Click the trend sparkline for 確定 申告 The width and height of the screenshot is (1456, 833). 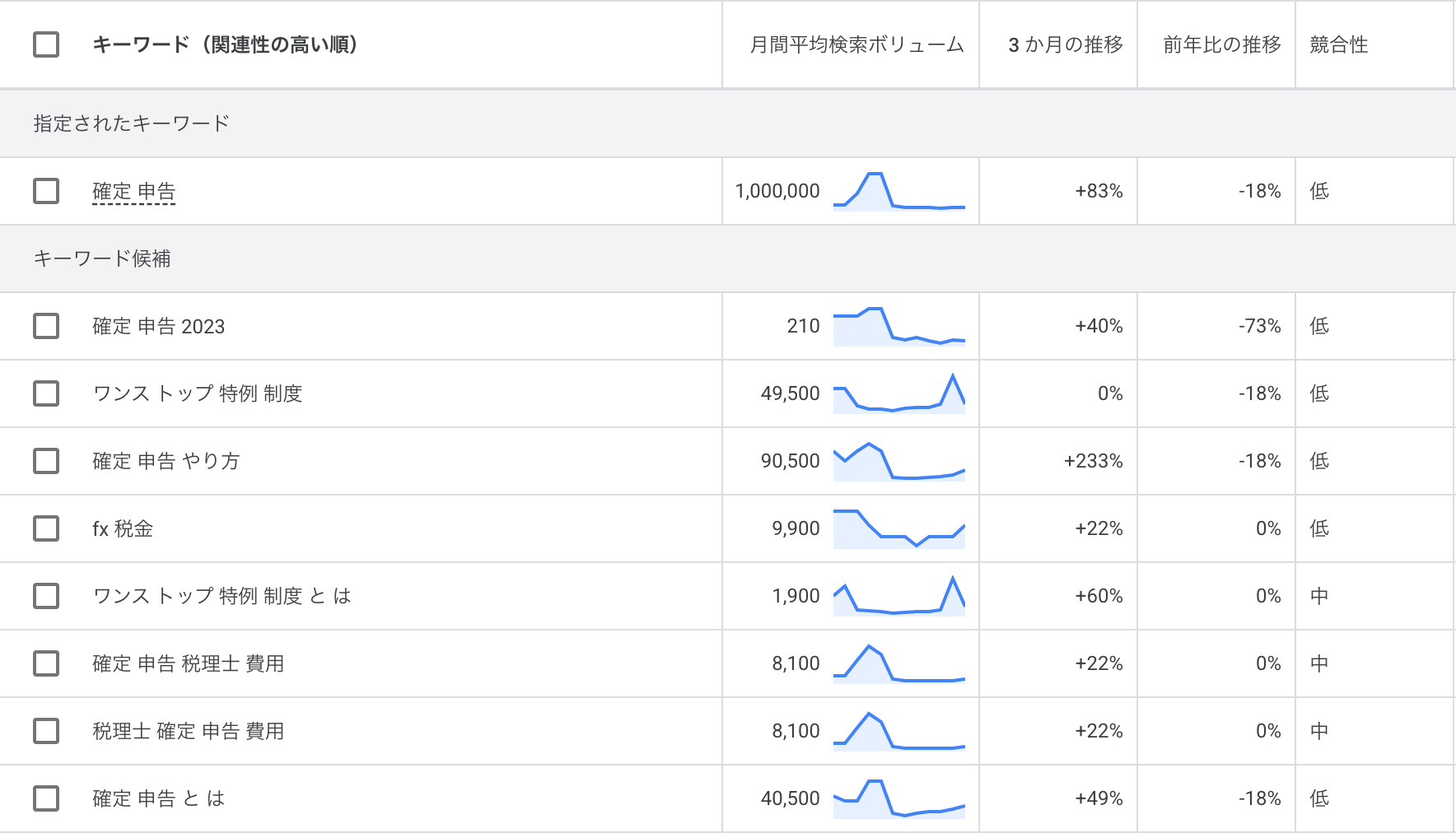click(899, 191)
